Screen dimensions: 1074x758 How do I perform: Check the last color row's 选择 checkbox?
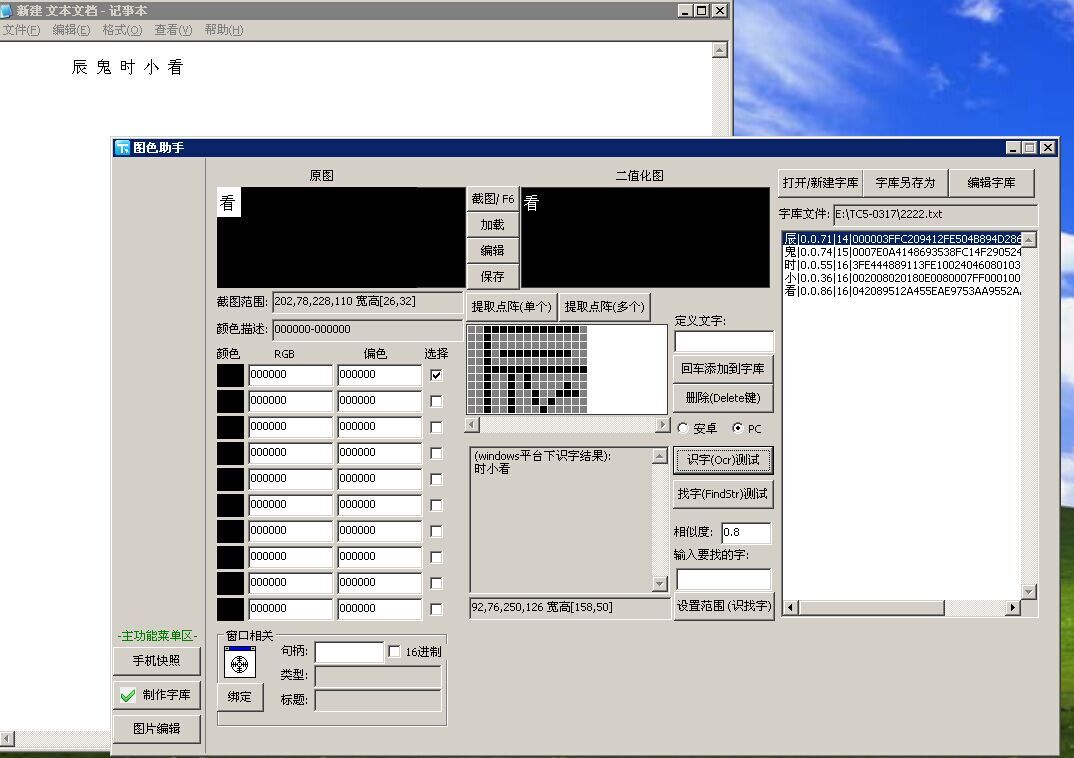click(436, 609)
